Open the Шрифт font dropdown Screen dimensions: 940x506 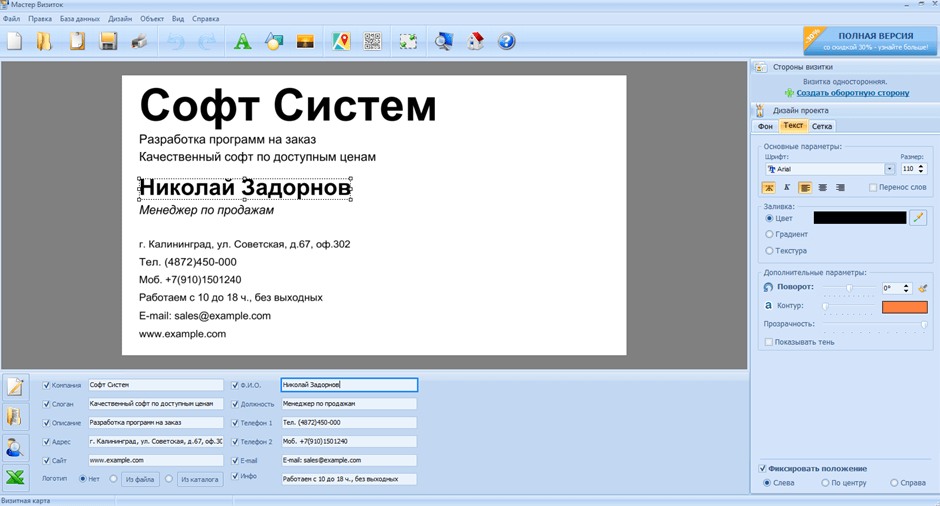[x=889, y=169]
